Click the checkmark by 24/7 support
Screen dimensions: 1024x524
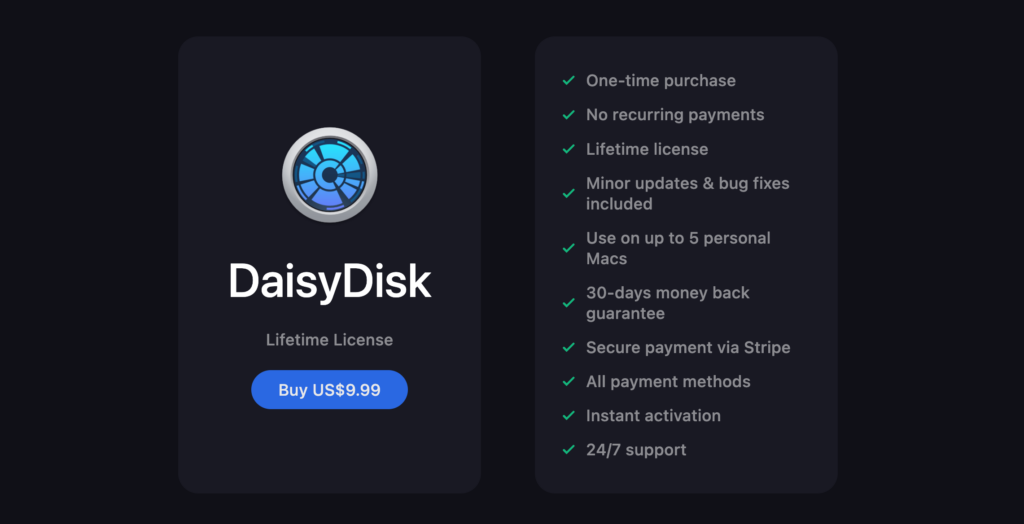569,450
